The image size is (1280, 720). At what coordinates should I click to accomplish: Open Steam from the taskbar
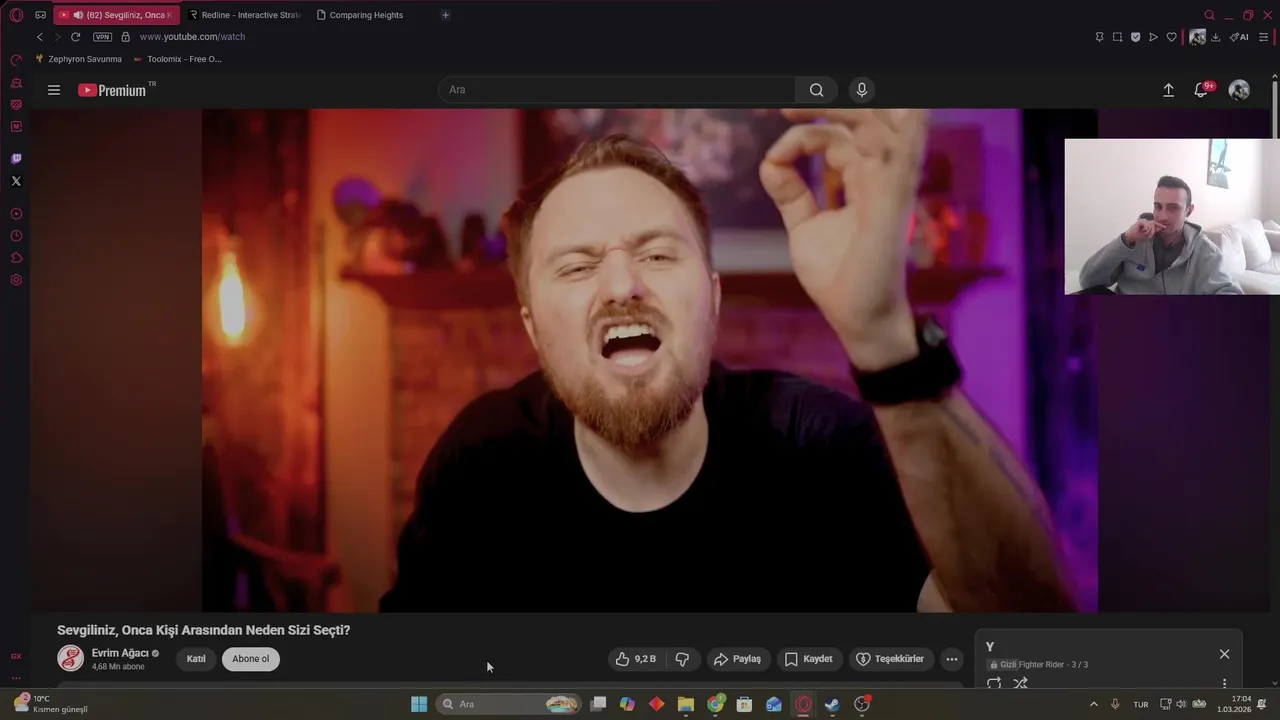click(832, 704)
